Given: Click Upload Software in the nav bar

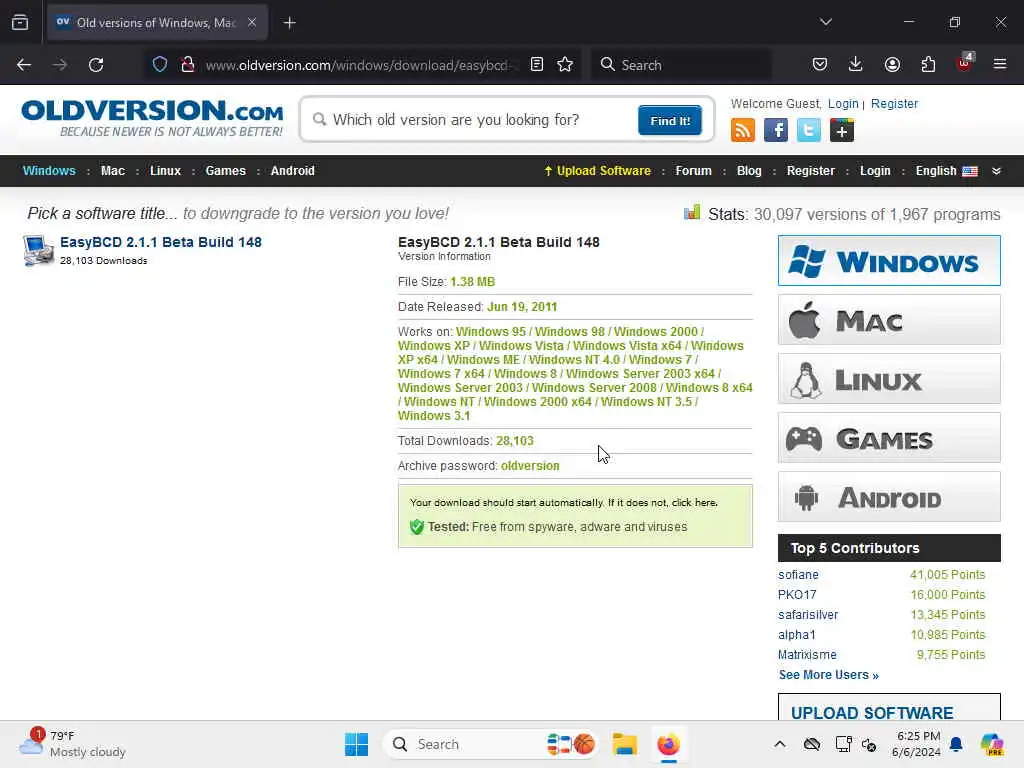Looking at the screenshot, I should (598, 170).
